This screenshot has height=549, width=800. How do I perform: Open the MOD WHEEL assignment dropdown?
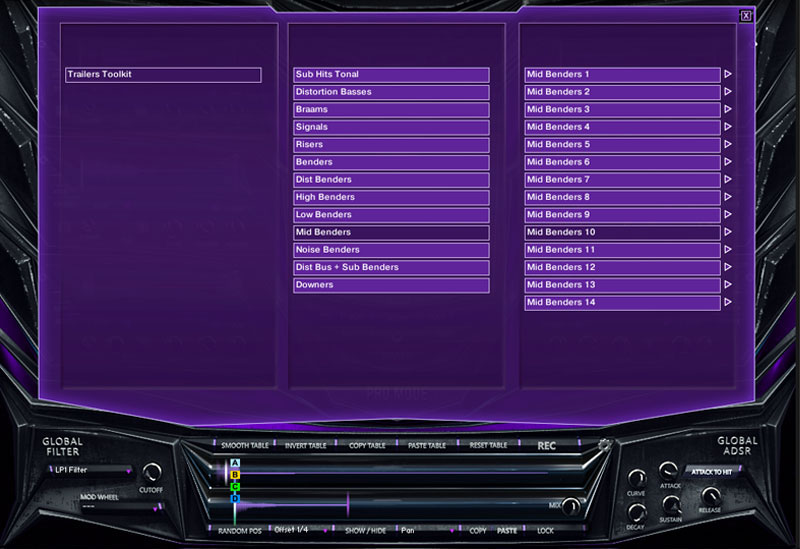coord(121,507)
